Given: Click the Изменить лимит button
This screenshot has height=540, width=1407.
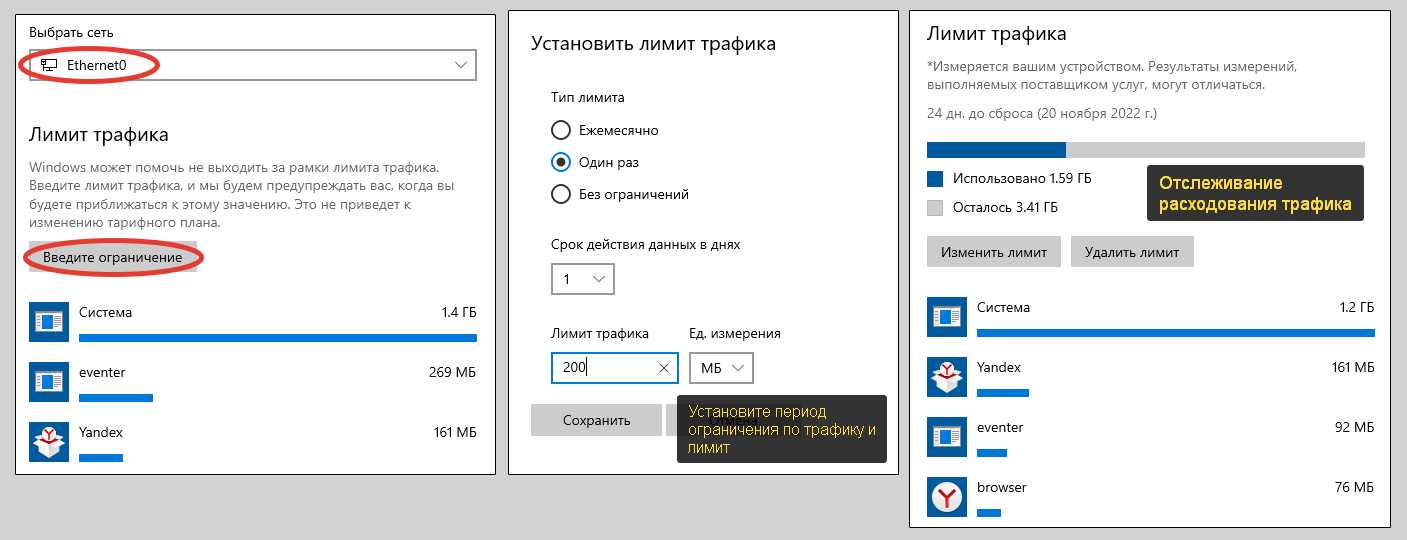Looking at the screenshot, I should tap(993, 252).
